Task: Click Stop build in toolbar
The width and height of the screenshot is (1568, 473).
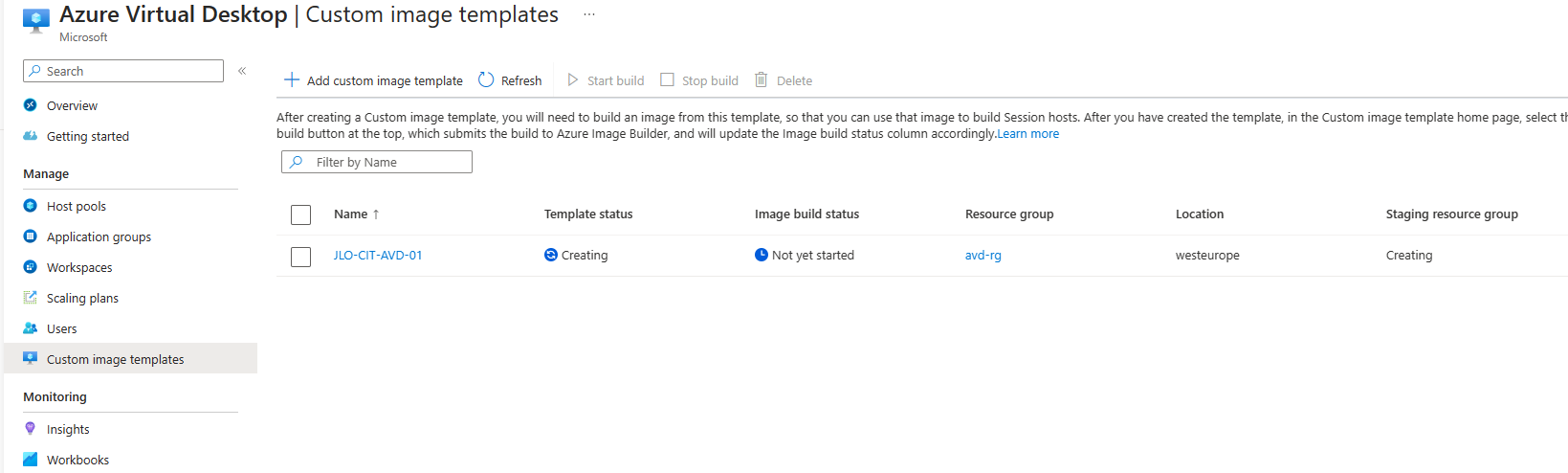Action: [699, 80]
